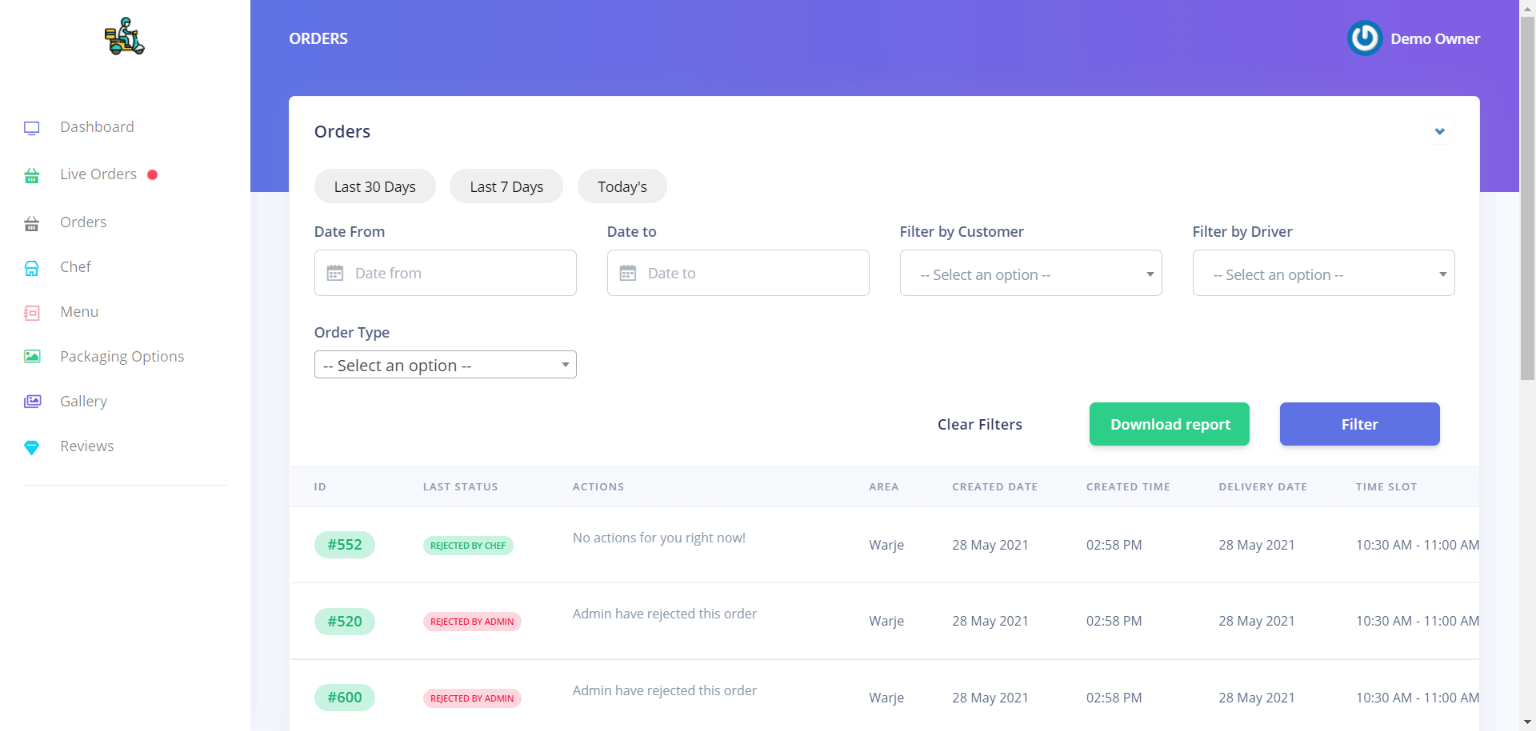Image resolution: width=1536 pixels, height=731 pixels.
Task: Click the CREATED DATE column header
Action: [x=995, y=487]
